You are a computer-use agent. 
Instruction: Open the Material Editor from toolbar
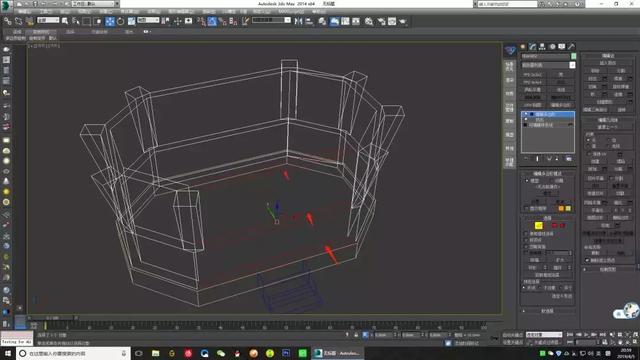click(369, 21)
